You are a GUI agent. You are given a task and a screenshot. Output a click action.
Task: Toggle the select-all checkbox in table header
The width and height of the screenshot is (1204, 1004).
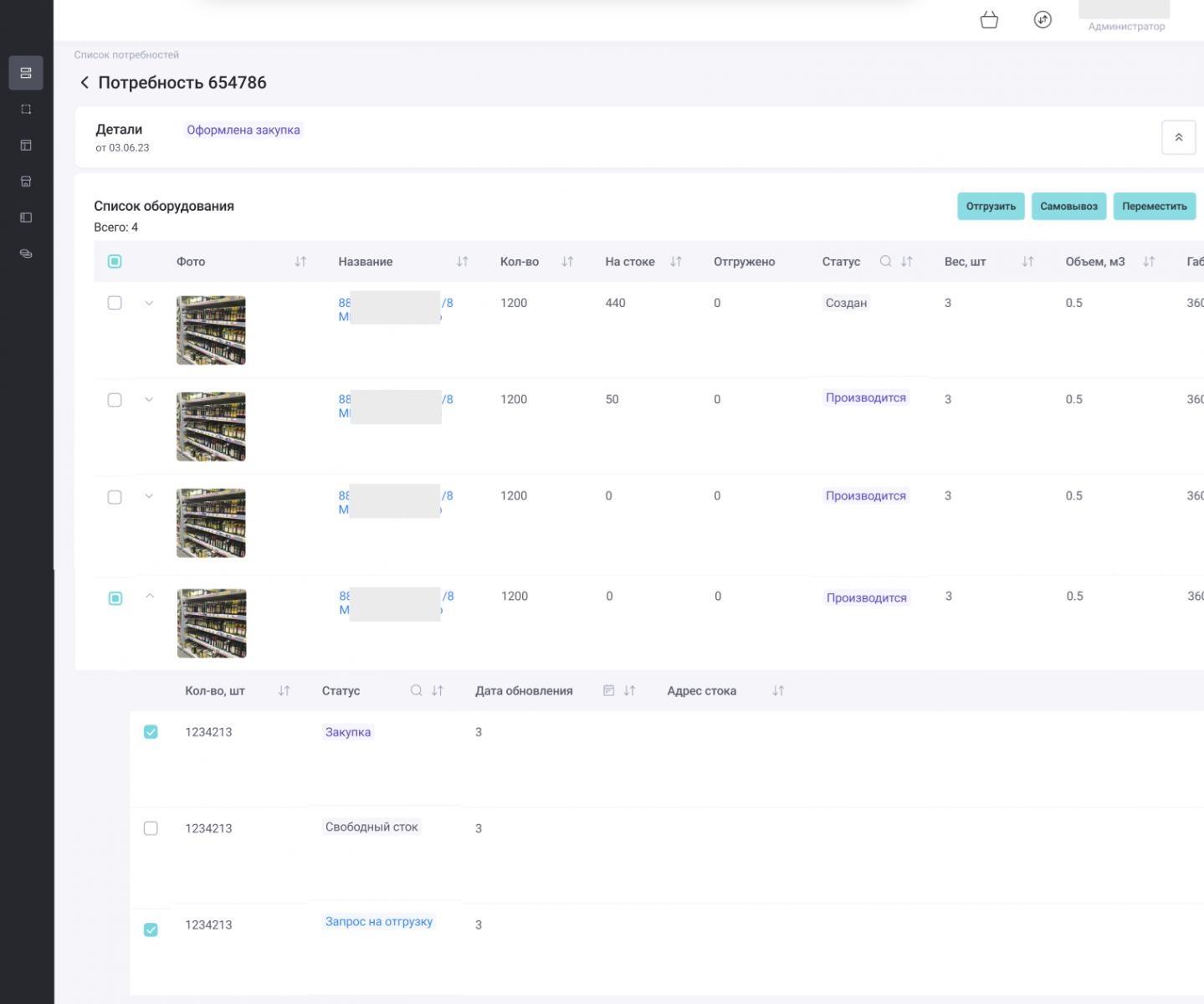tap(115, 262)
